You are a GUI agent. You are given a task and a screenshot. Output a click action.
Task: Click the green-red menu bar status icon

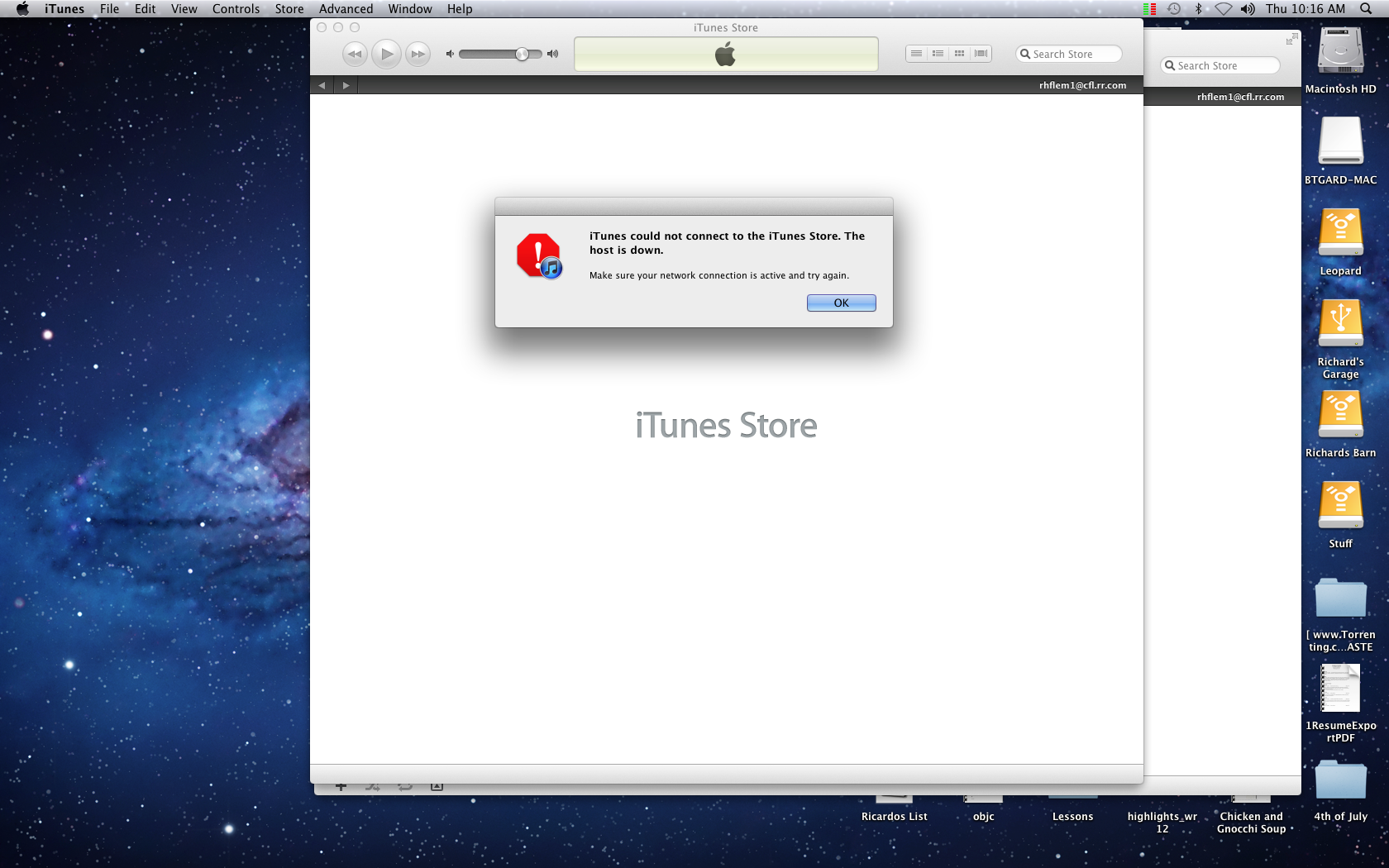(x=1149, y=9)
